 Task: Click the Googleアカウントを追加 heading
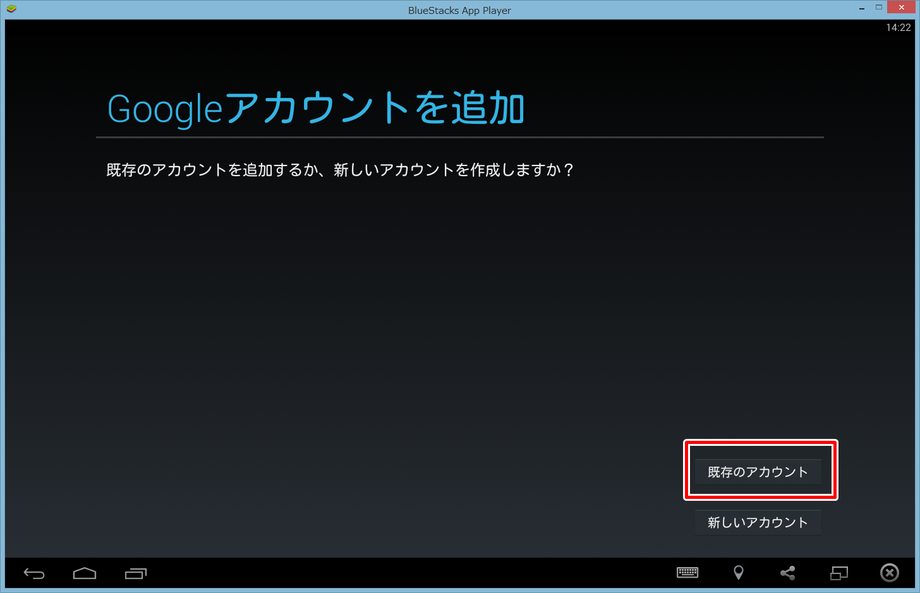(317, 109)
